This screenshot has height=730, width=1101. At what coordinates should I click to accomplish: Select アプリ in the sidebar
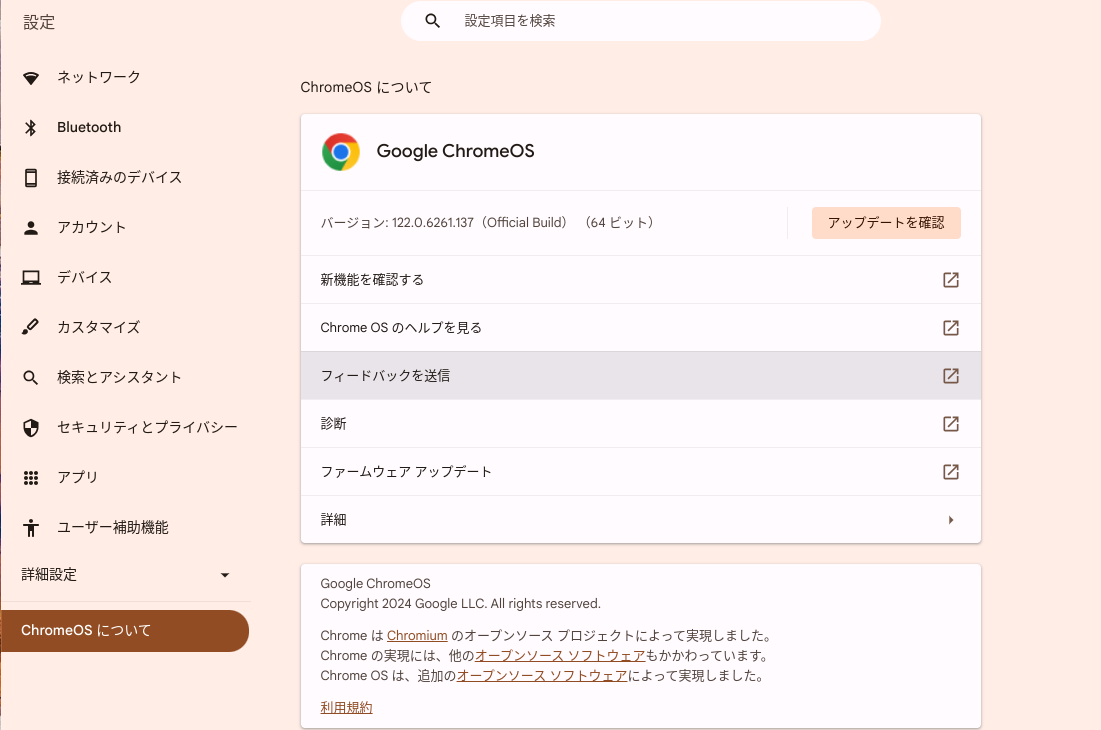tap(78, 477)
